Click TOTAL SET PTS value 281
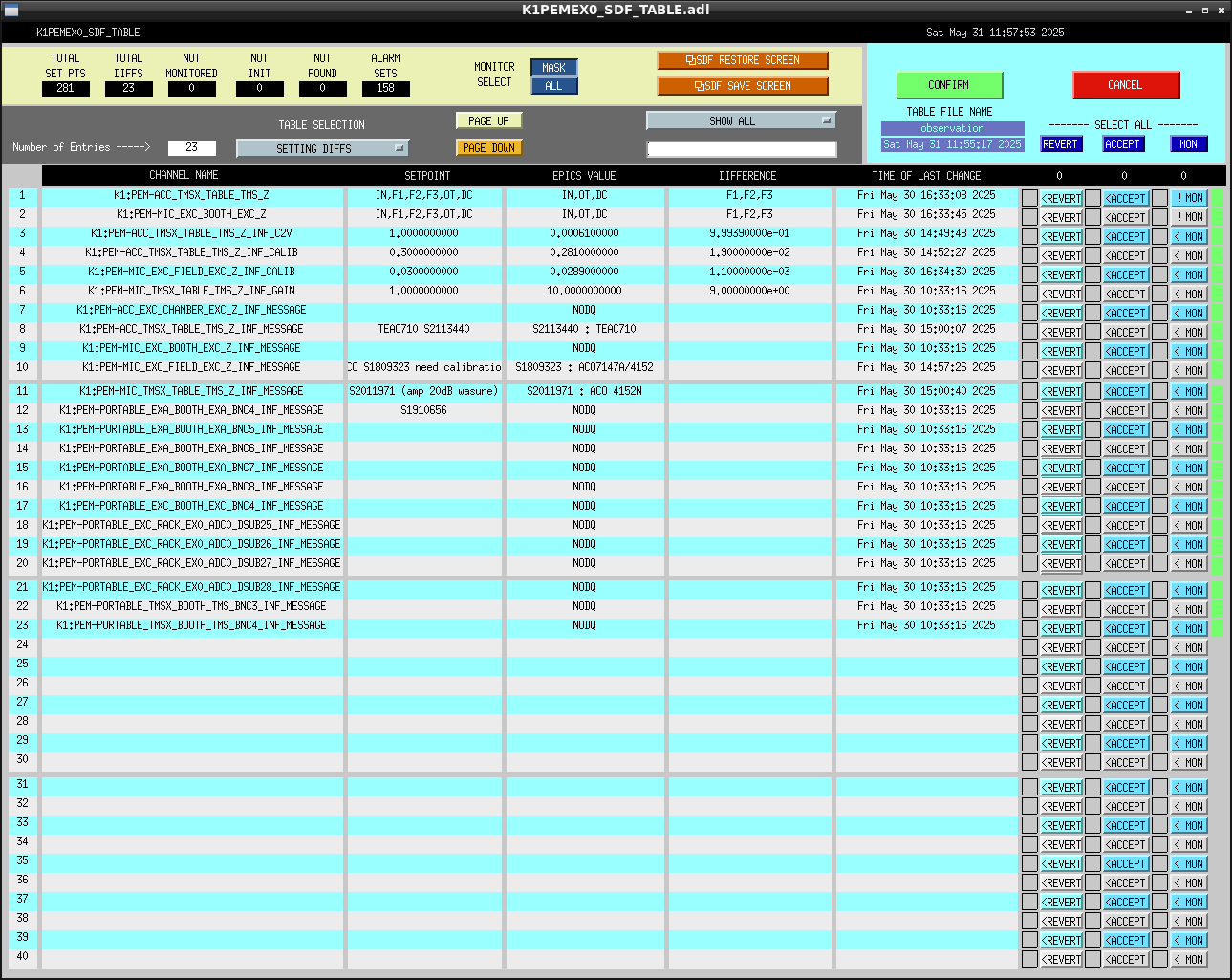1232x980 pixels. 65,88
